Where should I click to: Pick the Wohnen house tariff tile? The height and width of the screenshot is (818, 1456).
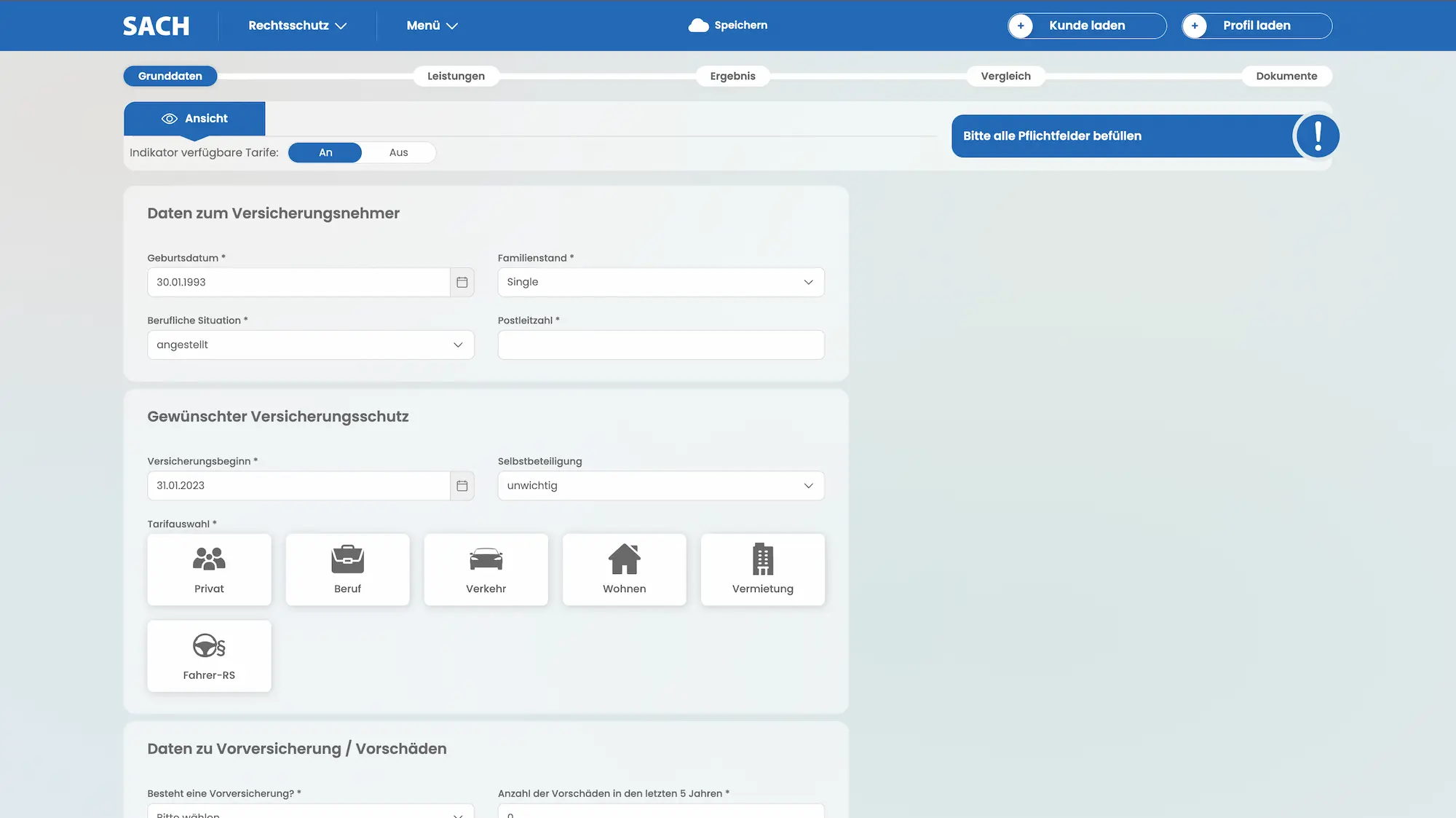point(624,570)
